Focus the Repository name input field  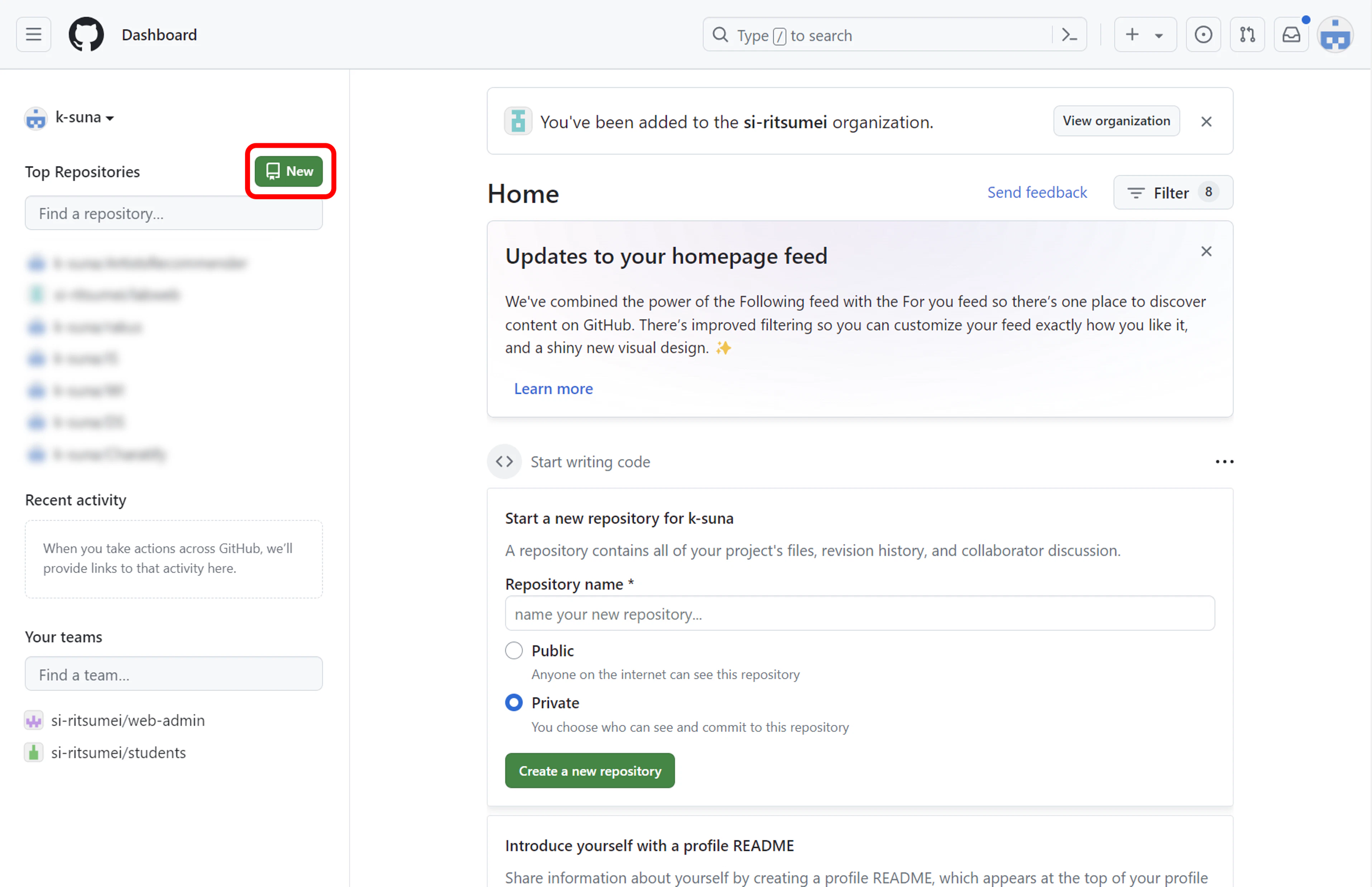[860, 614]
